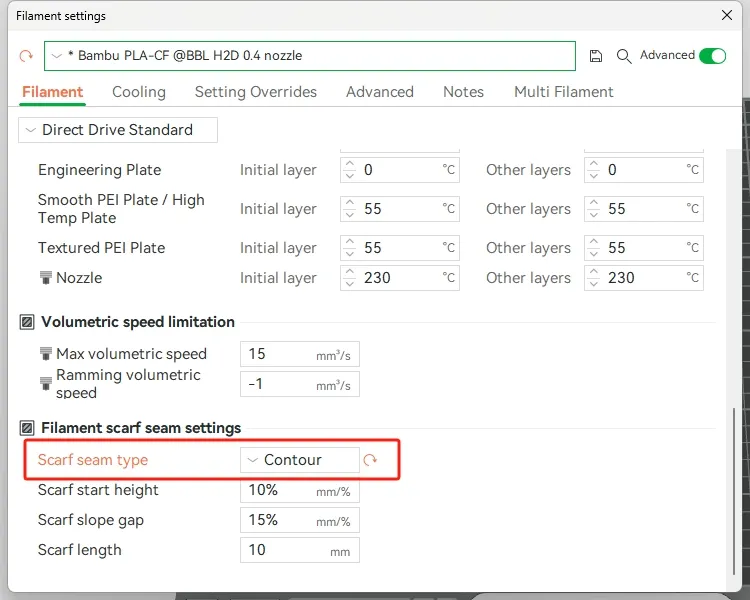The height and width of the screenshot is (600, 750).
Task: Click the nozzle icon beside Nozzle label
Action: pyautogui.click(x=45, y=278)
